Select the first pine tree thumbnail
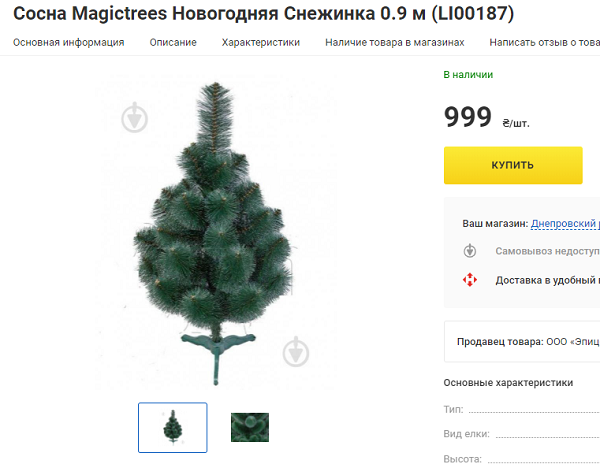Image resolution: width=600 pixels, height=464 pixels. click(x=173, y=427)
